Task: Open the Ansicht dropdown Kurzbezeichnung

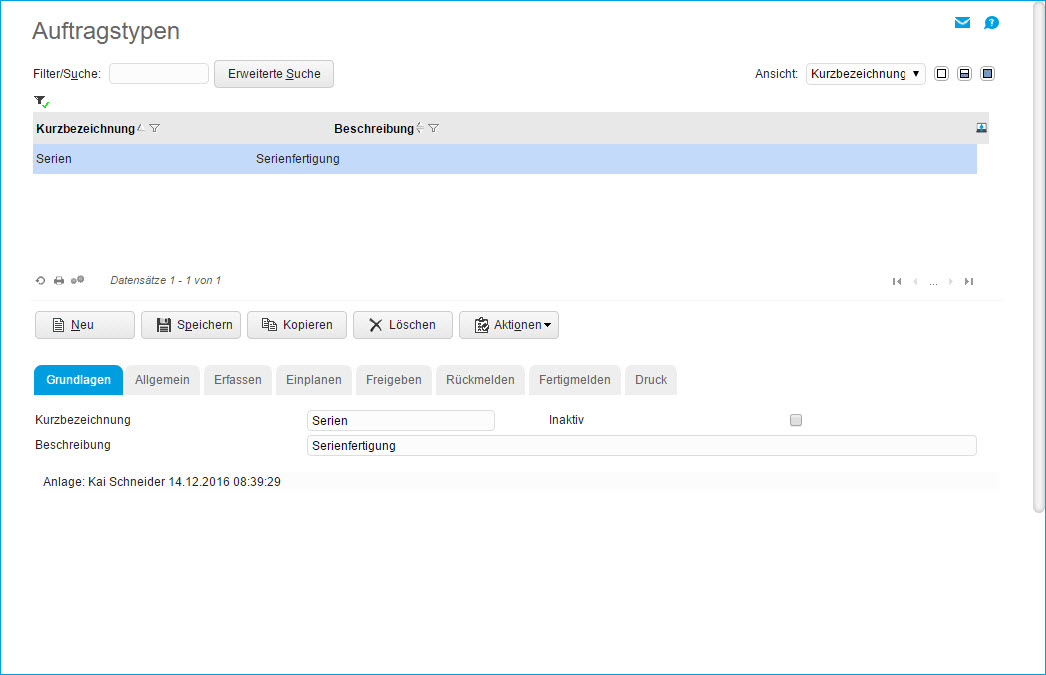Action: (865, 74)
